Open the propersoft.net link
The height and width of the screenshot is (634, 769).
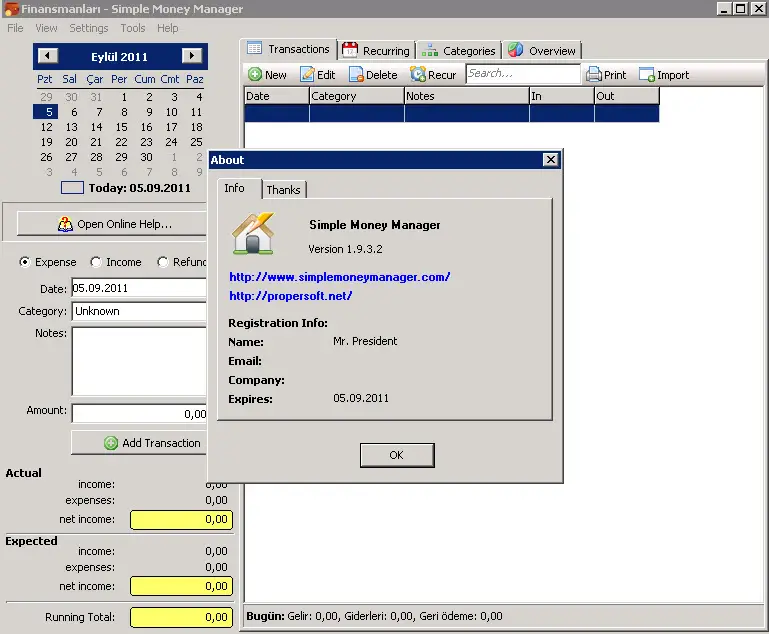tap(290, 296)
